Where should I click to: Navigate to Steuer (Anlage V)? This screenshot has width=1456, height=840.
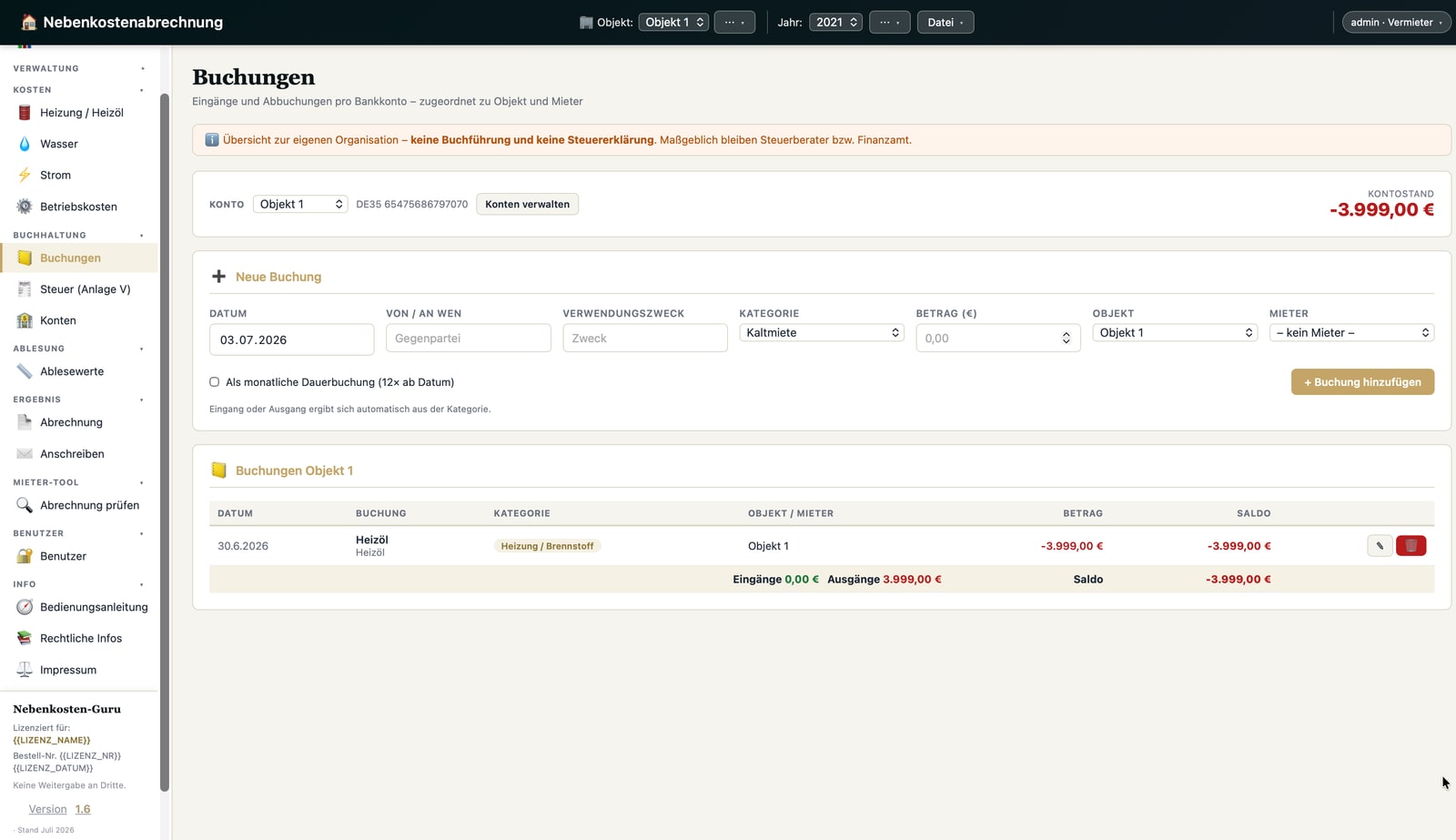click(80, 289)
